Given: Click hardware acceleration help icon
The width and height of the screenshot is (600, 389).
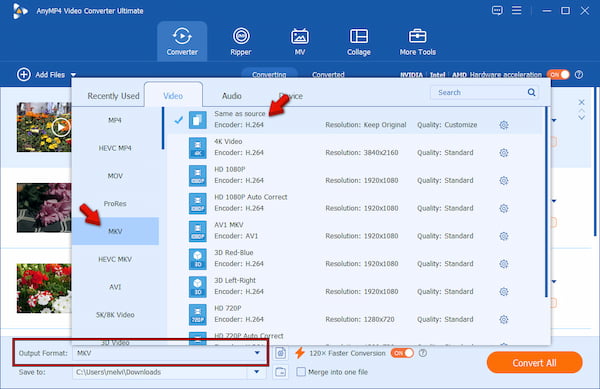Looking at the screenshot, I should [x=579, y=75].
